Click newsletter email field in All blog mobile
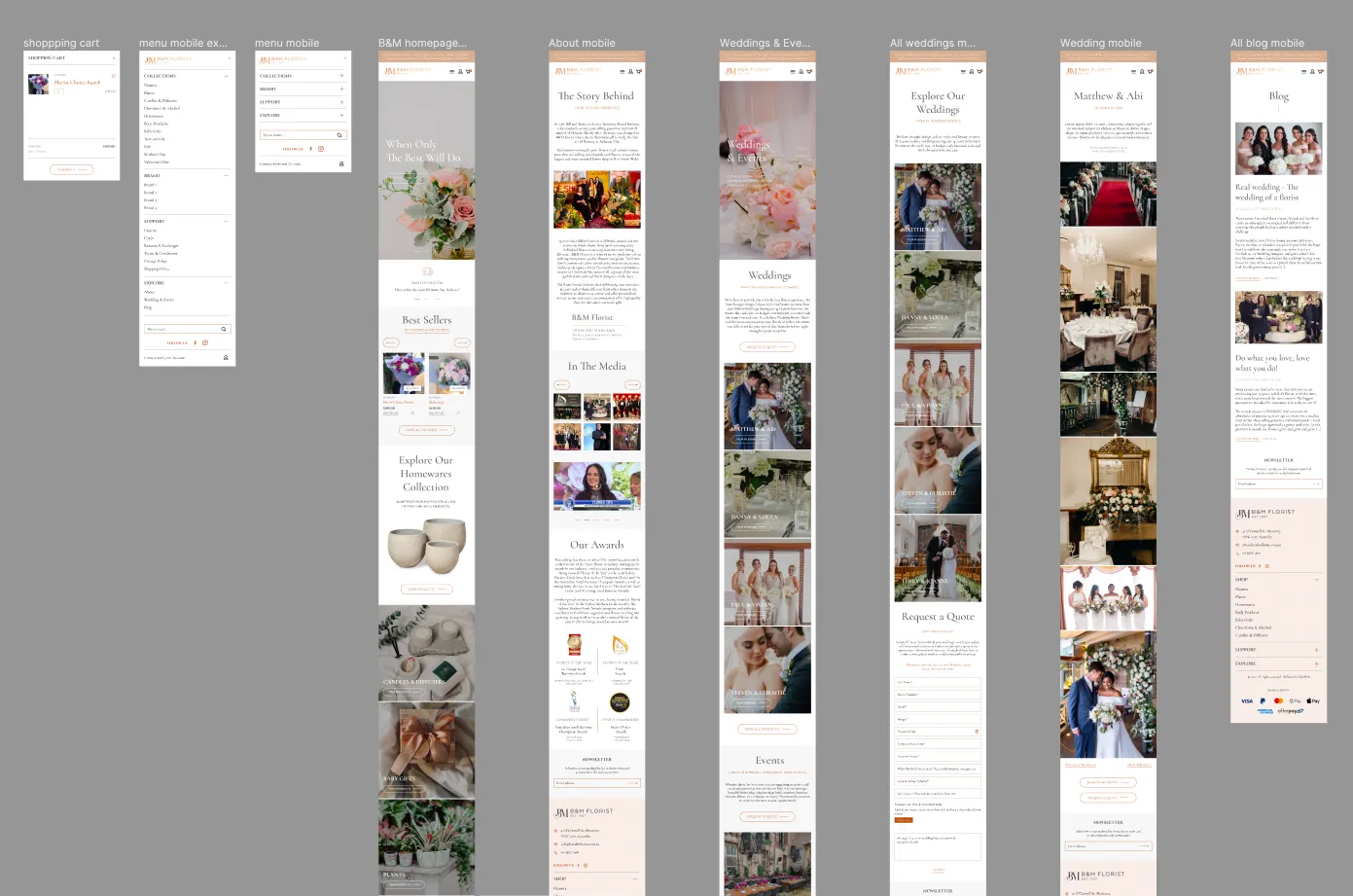The height and width of the screenshot is (896, 1353). 1278,484
